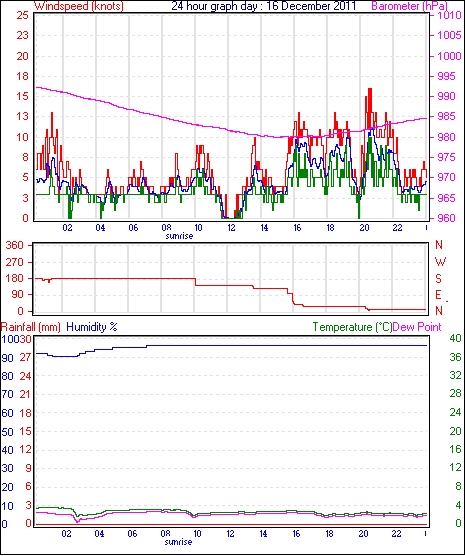Click the 20 hour tick on windspeed graph
465x556 pixels.
pyautogui.click(x=364, y=228)
